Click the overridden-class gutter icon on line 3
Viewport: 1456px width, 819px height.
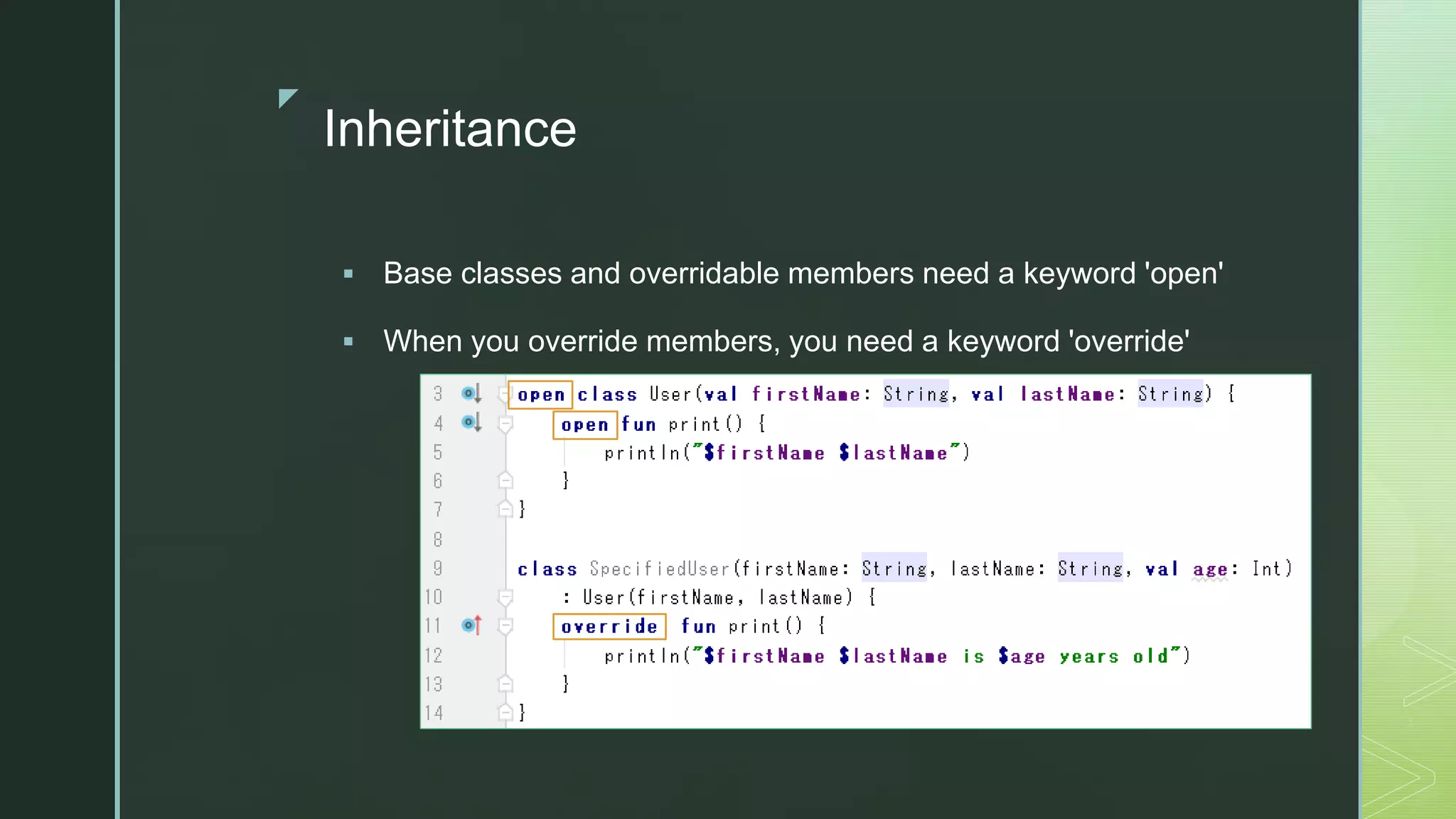pyautogui.click(x=471, y=393)
